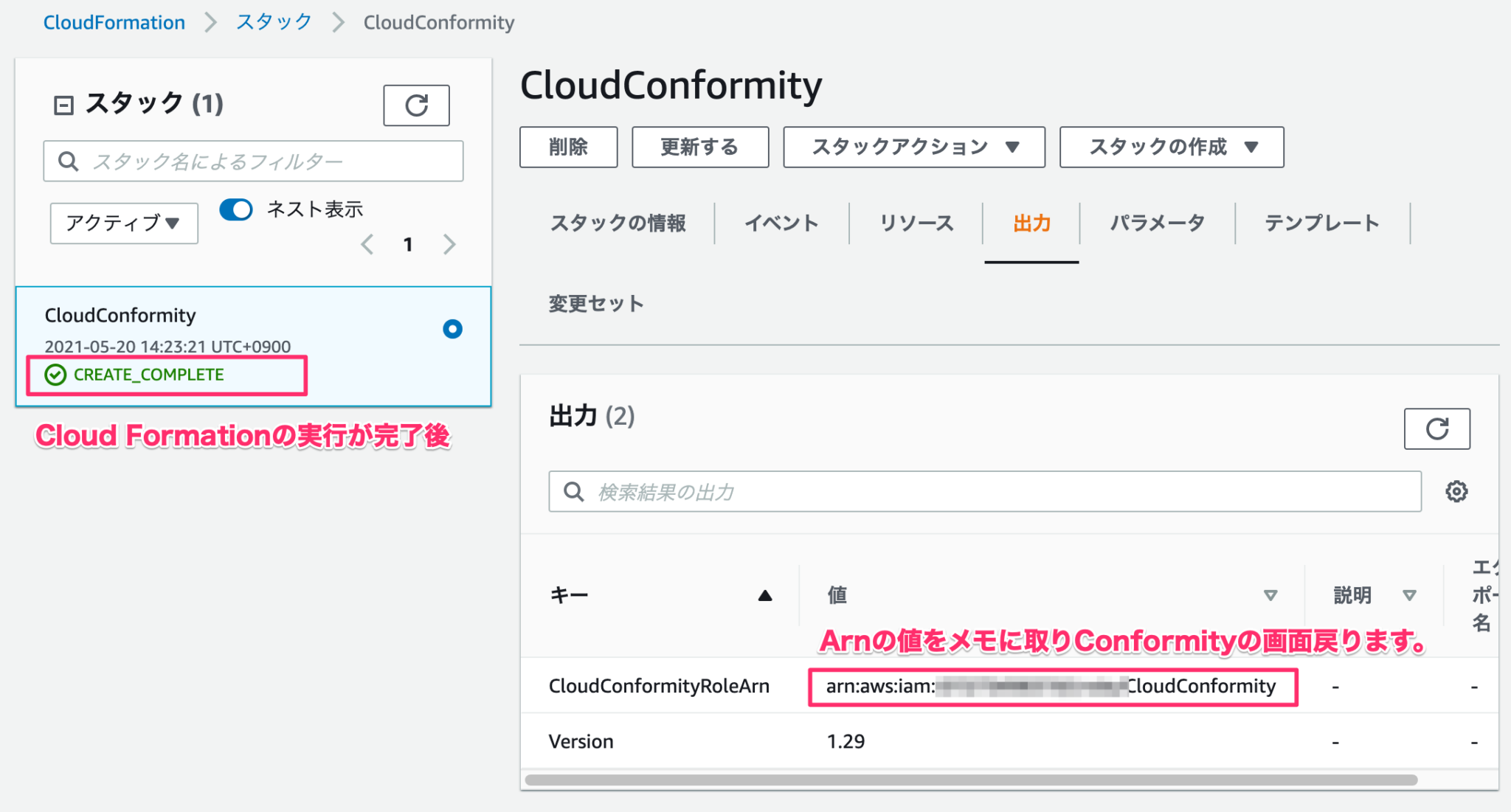Open the スタックアクション dropdown
Viewport: 1511px width, 812px height.
(x=914, y=147)
